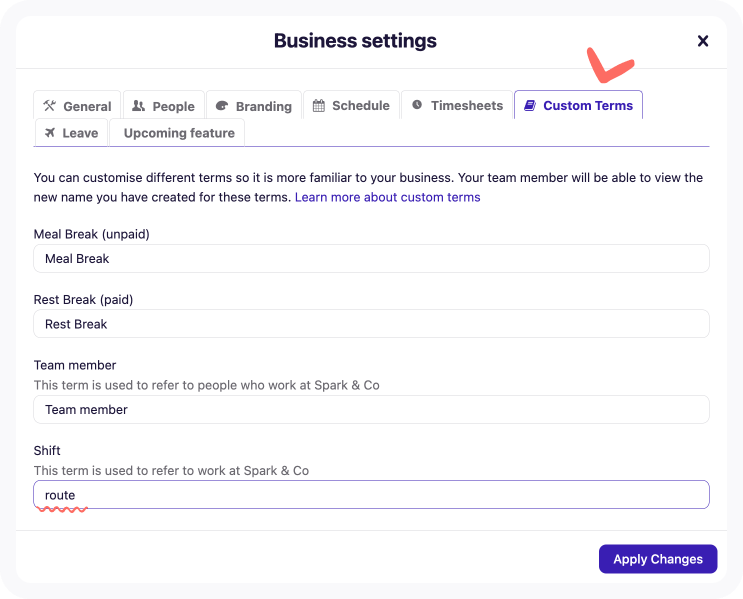Open Learn more about custom terms link
This screenshot has width=743, height=599.
point(387,197)
